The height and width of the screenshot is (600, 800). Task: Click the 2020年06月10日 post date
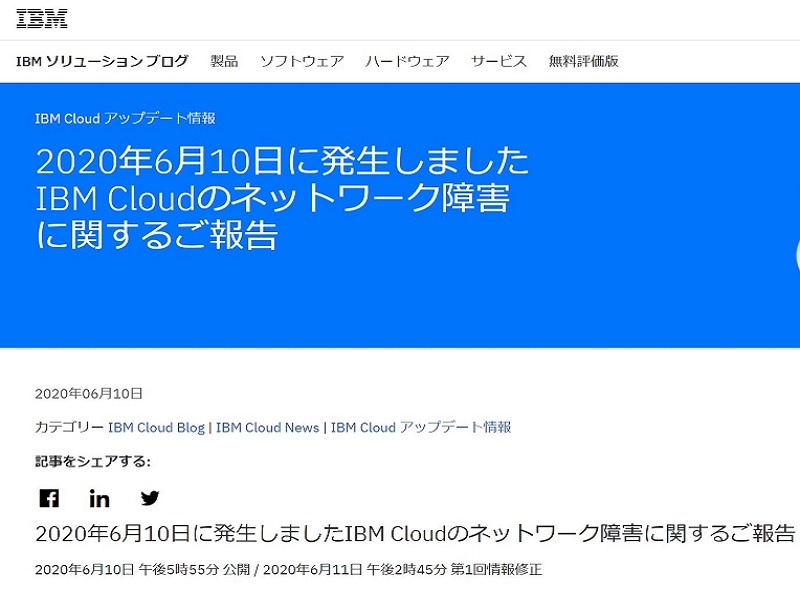89,393
